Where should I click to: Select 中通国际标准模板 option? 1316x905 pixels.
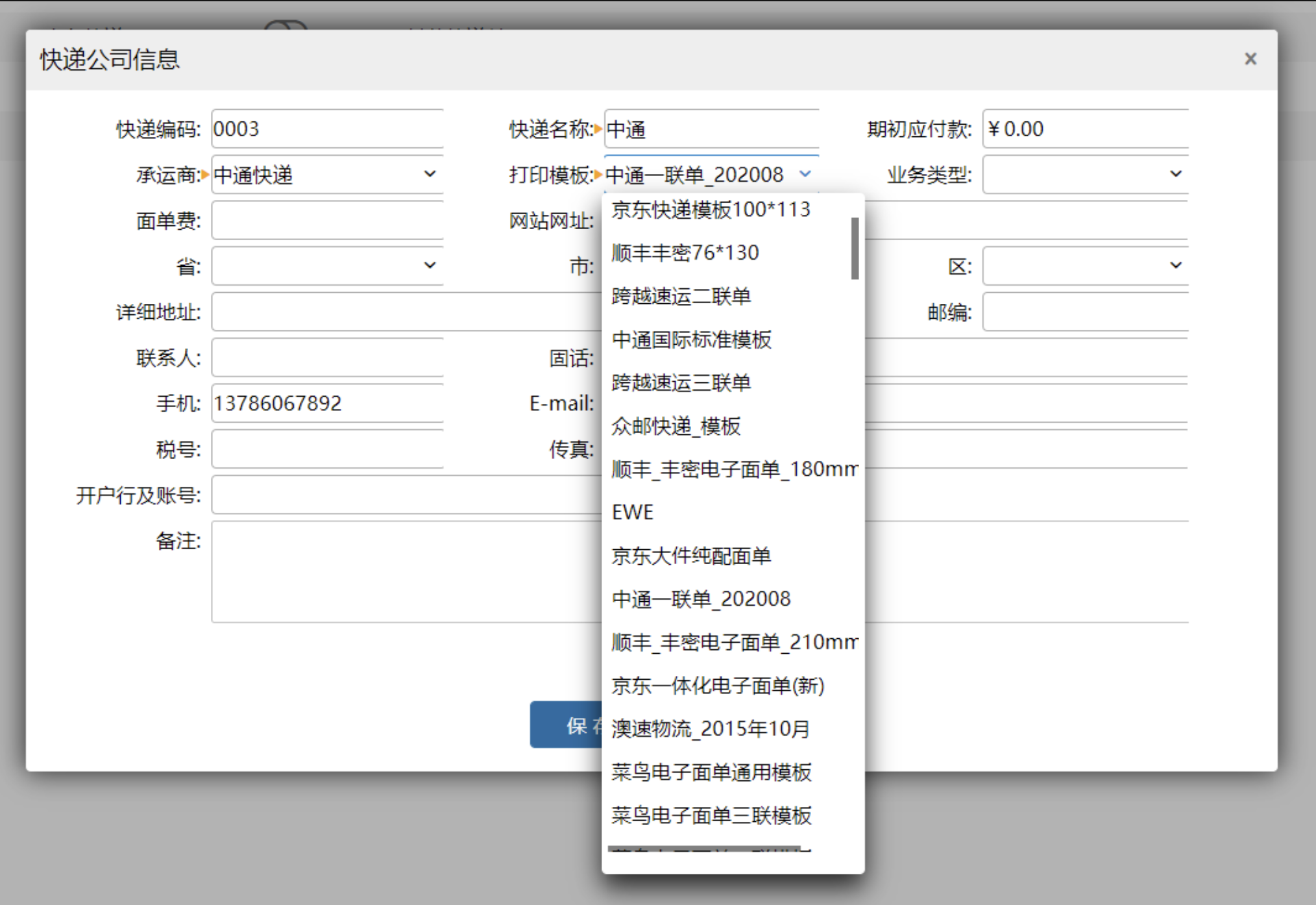[x=691, y=340]
